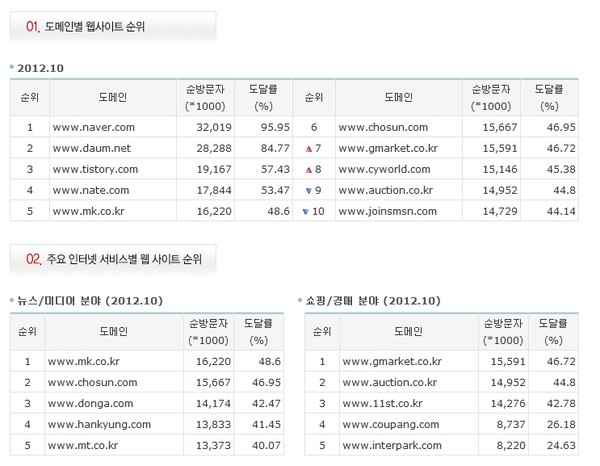Click the visitor count 19,167
Screen dimensions: 600x466
[214, 169]
